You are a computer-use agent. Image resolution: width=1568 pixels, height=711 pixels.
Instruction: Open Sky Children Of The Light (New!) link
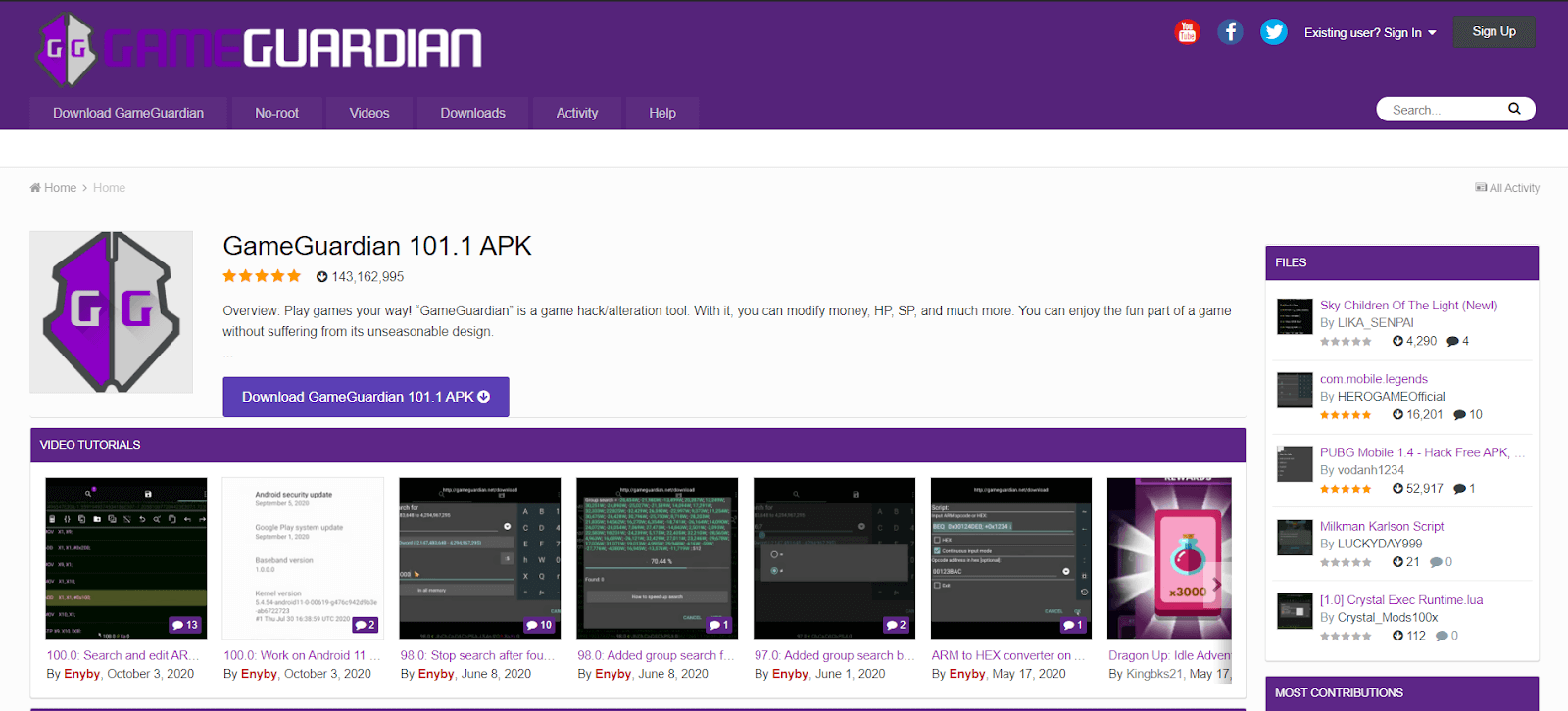tap(1408, 306)
